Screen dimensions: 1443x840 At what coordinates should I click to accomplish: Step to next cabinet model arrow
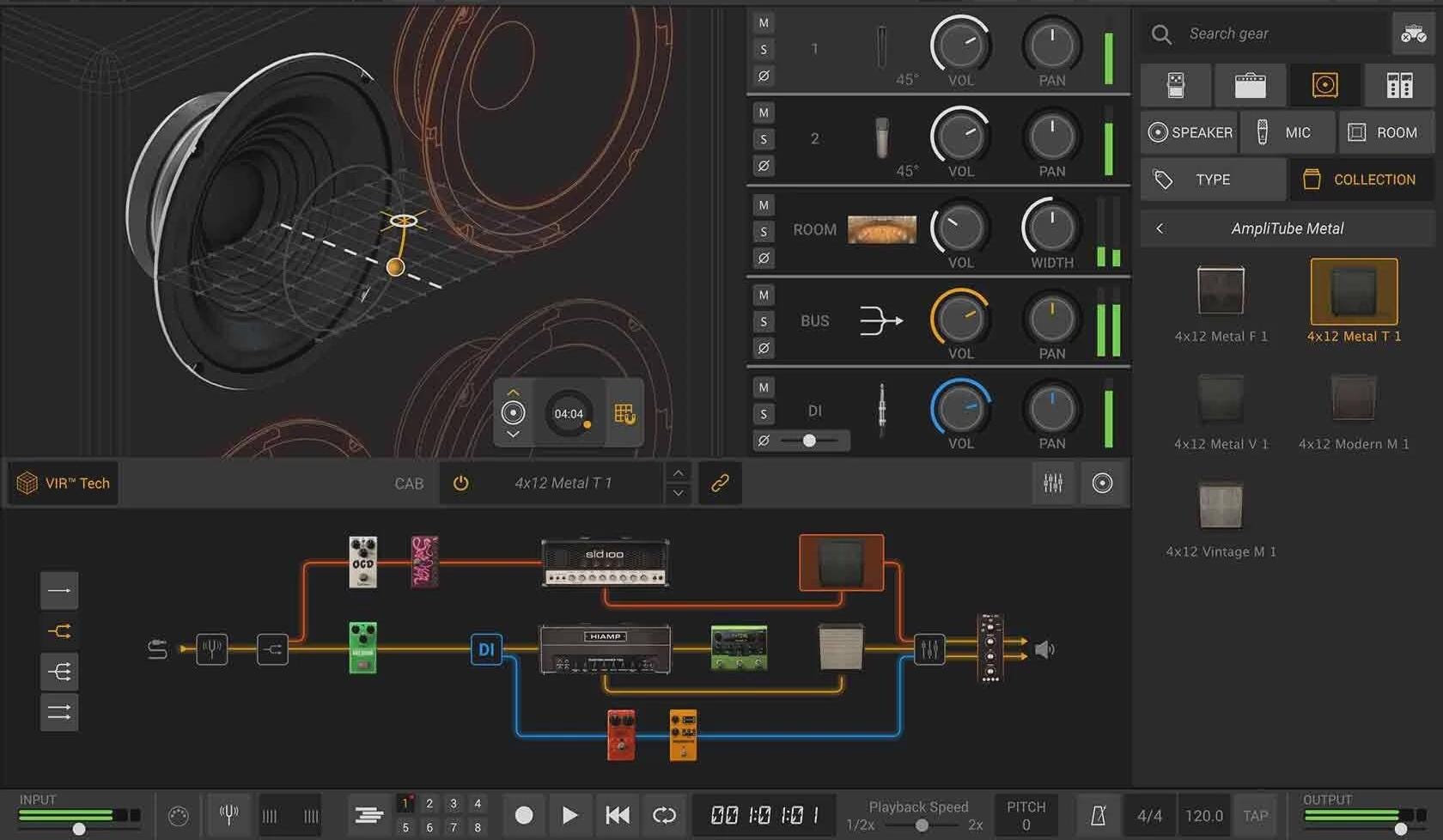click(679, 493)
